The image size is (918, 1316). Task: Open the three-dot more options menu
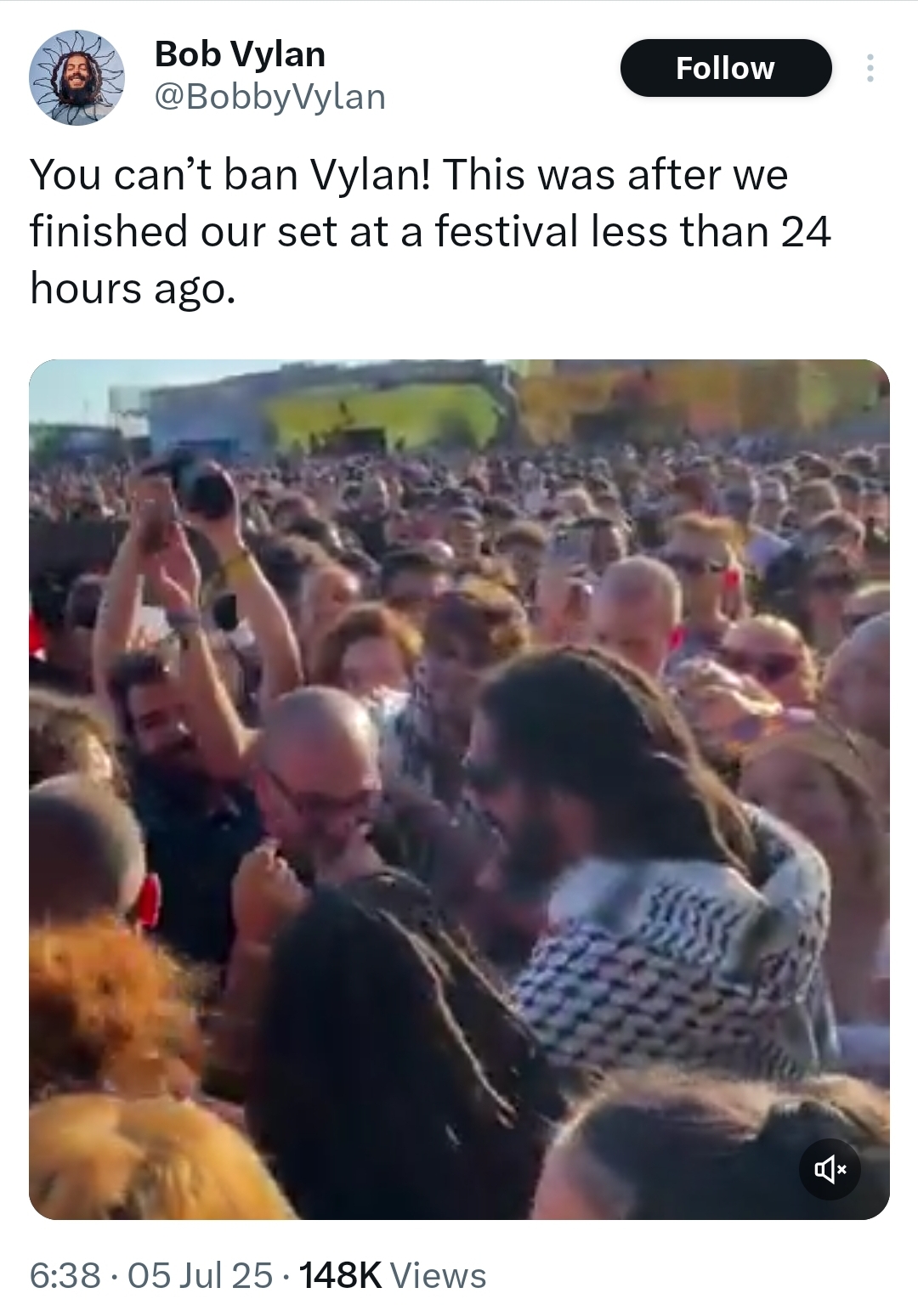869,68
